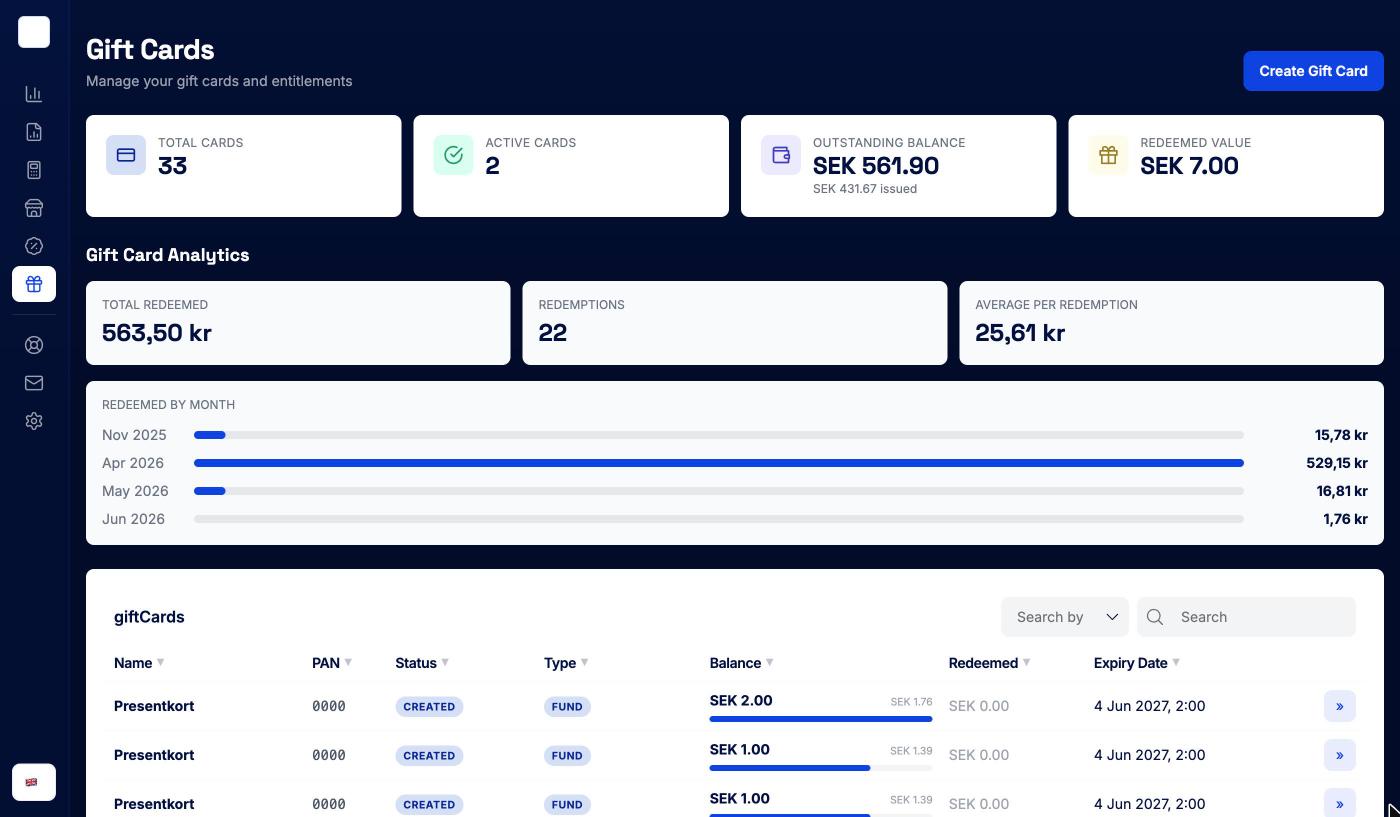Click the 16,81 kr amount for May 2026
This screenshot has width=1400, height=817.
(x=1342, y=491)
